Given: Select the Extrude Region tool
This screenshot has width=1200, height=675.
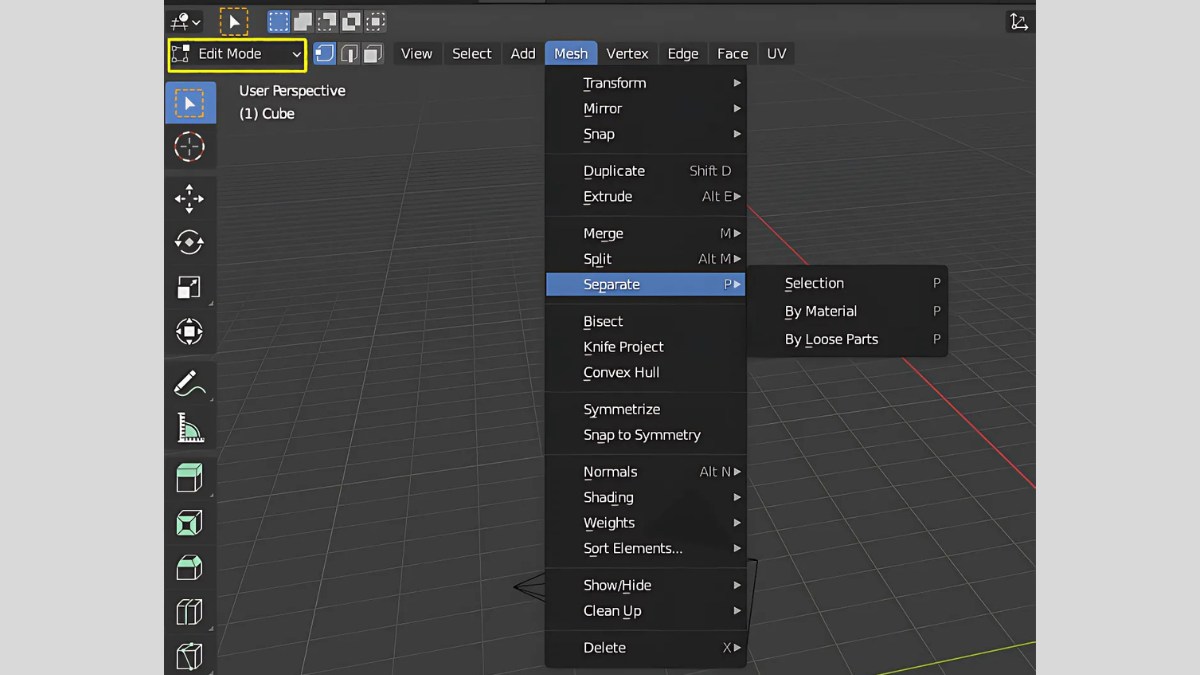Looking at the screenshot, I should tap(190, 479).
